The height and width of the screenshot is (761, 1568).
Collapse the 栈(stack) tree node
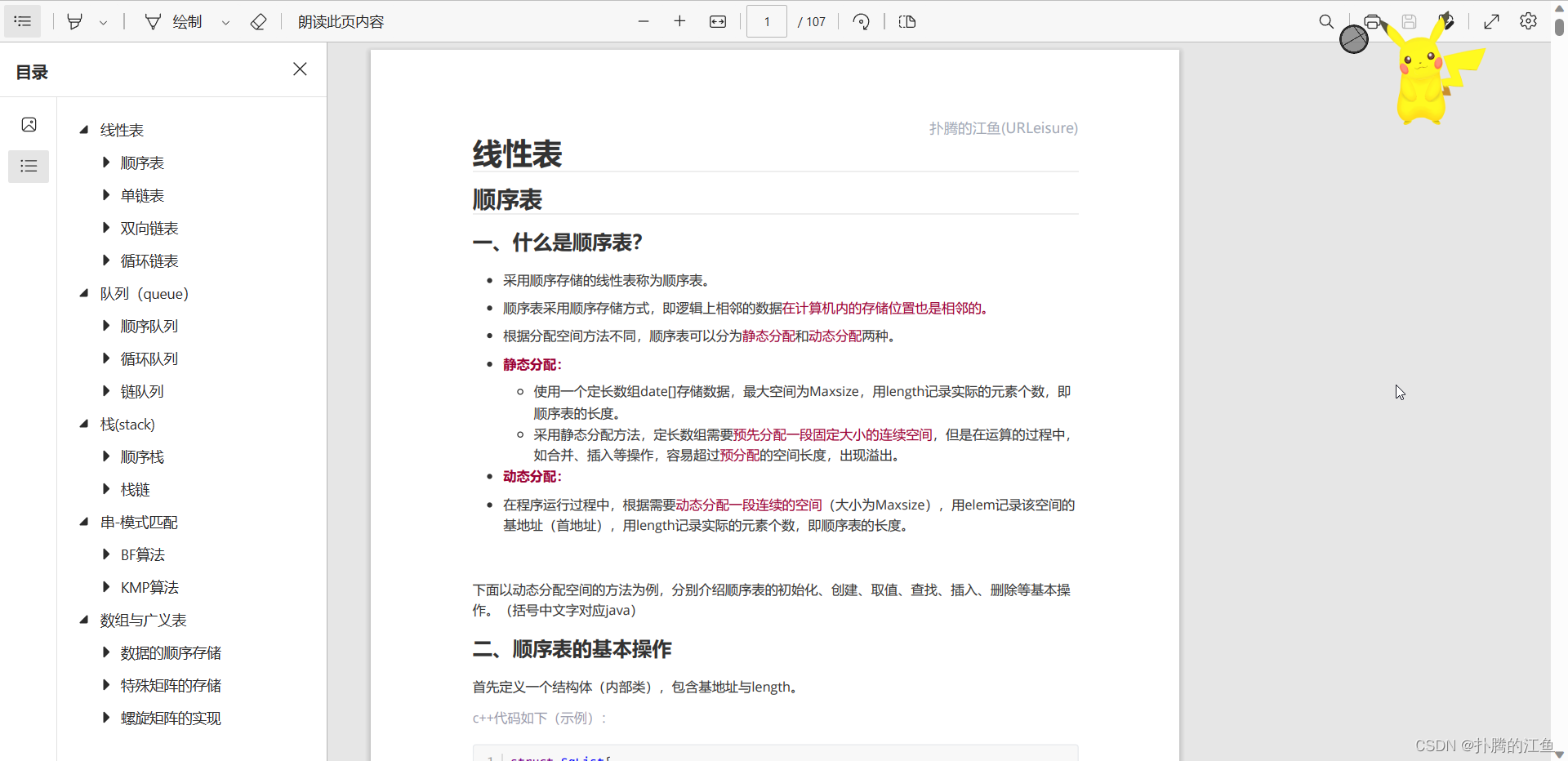click(83, 424)
